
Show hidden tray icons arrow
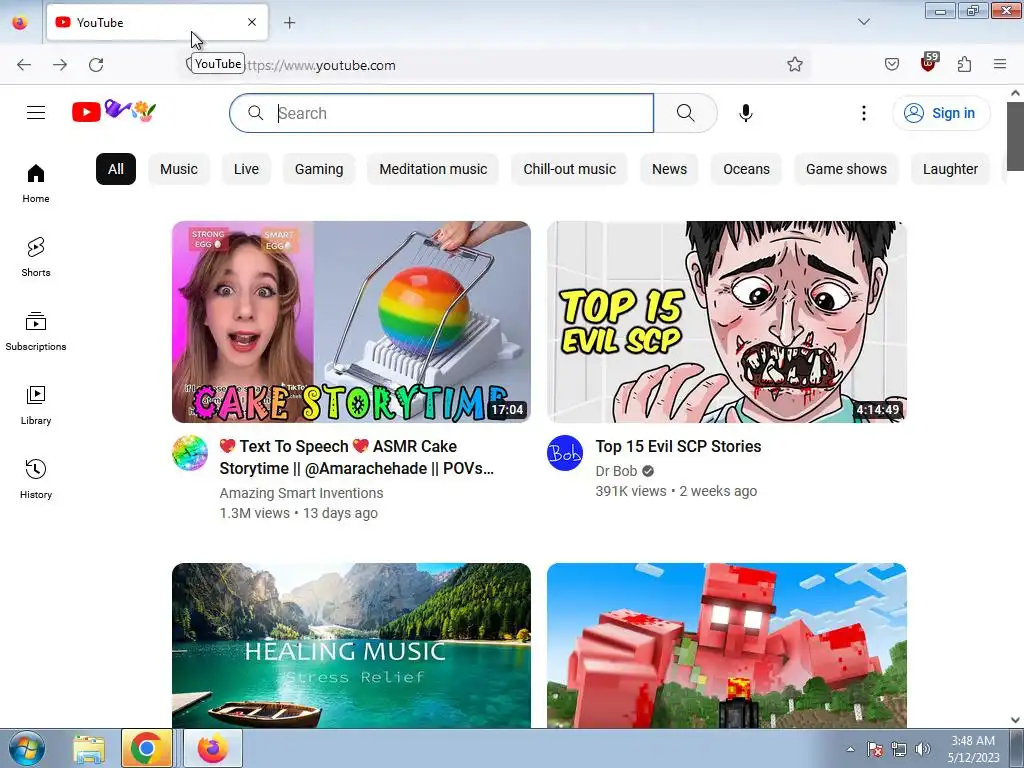coord(850,749)
